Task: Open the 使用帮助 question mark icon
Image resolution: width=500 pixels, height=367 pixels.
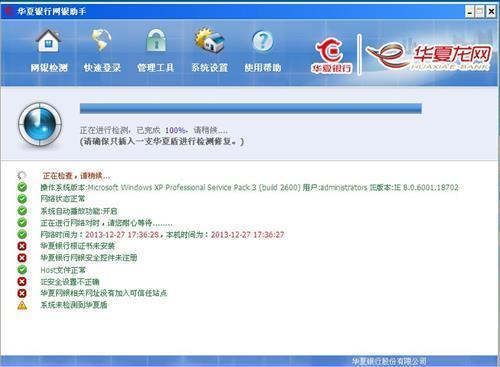Action: pyautogui.click(x=263, y=41)
